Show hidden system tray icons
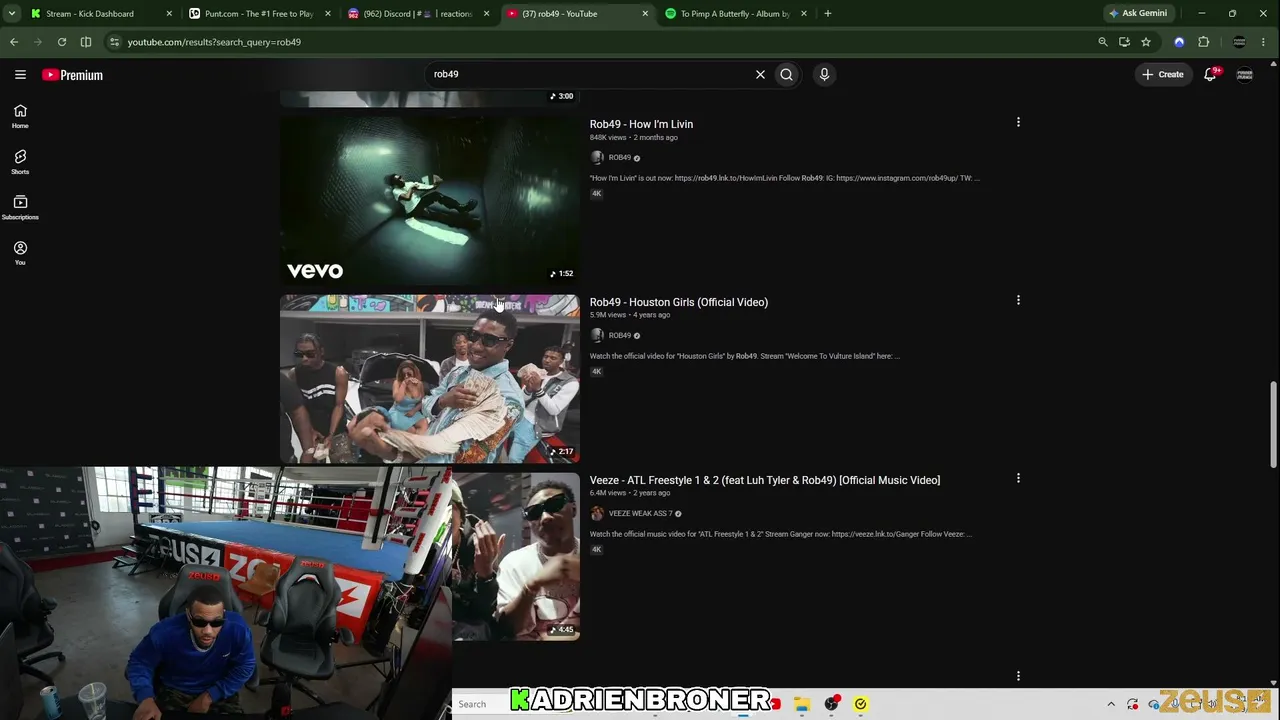Screen dimensions: 1280x720 [1111, 704]
